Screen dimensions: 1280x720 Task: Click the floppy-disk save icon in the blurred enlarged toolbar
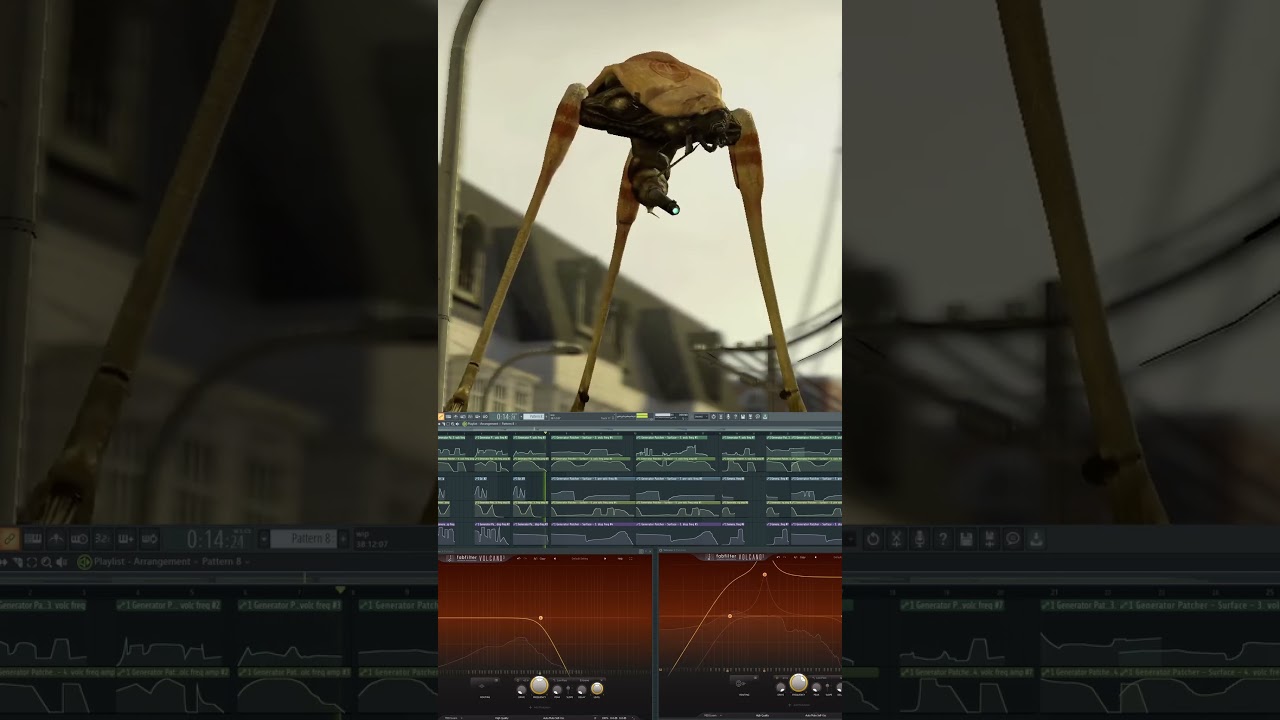click(x=966, y=539)
